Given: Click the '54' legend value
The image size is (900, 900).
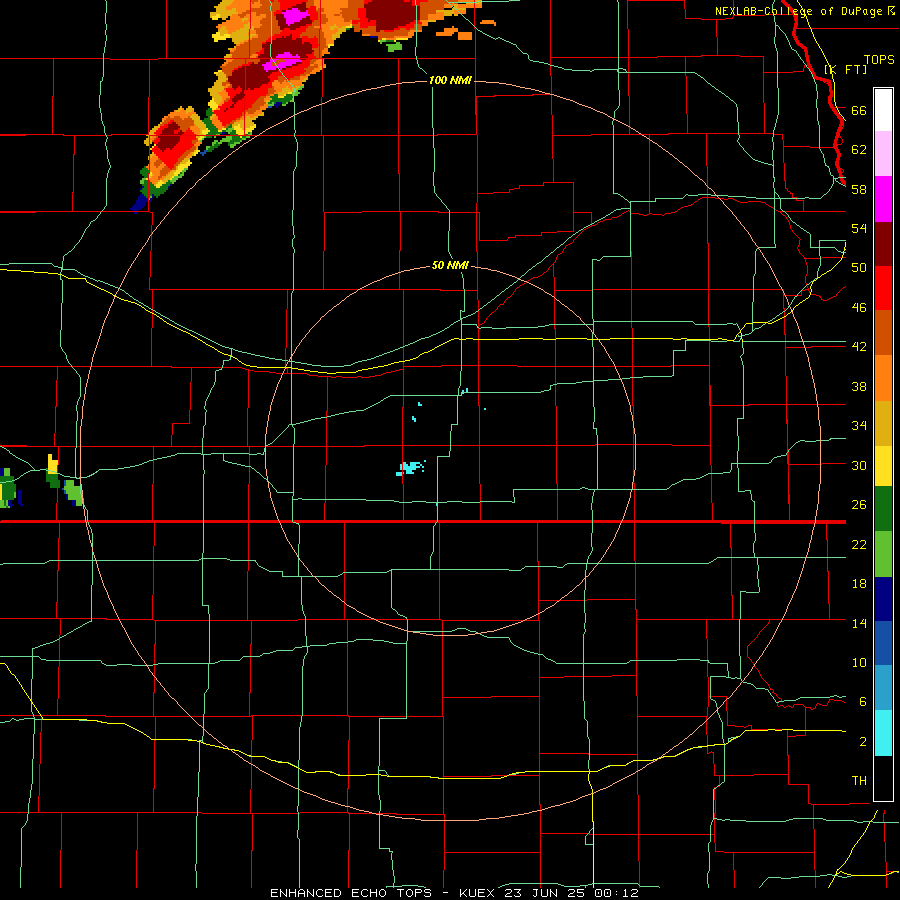Looking at the screenshot, I should (x=859, y=228).
